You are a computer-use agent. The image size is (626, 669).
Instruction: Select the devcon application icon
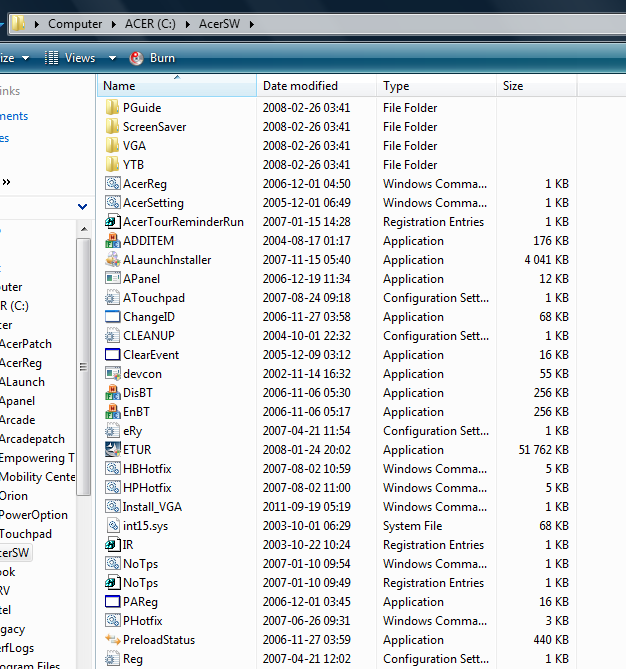[x=113, y=374]
